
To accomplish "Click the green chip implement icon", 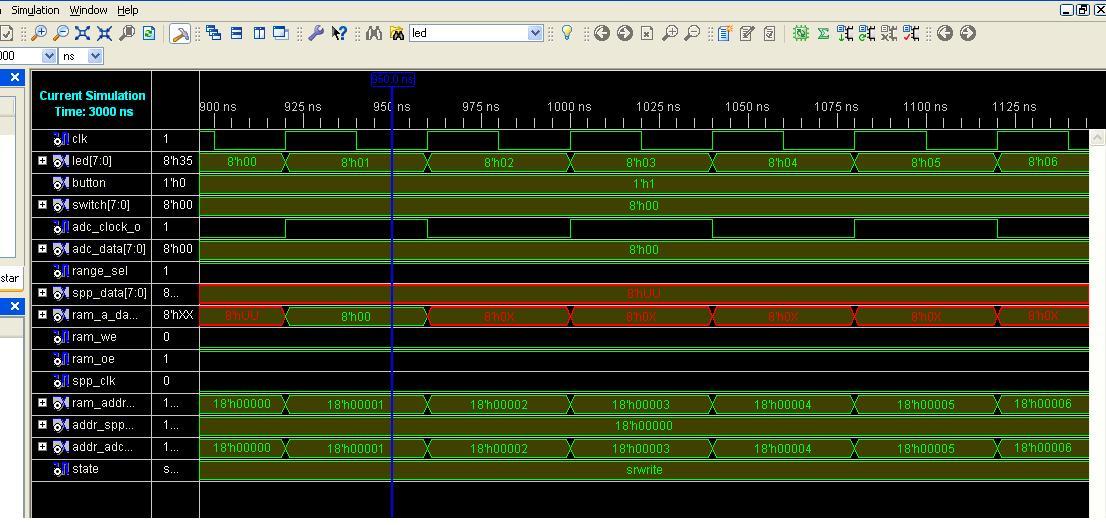I will point(801,33).
